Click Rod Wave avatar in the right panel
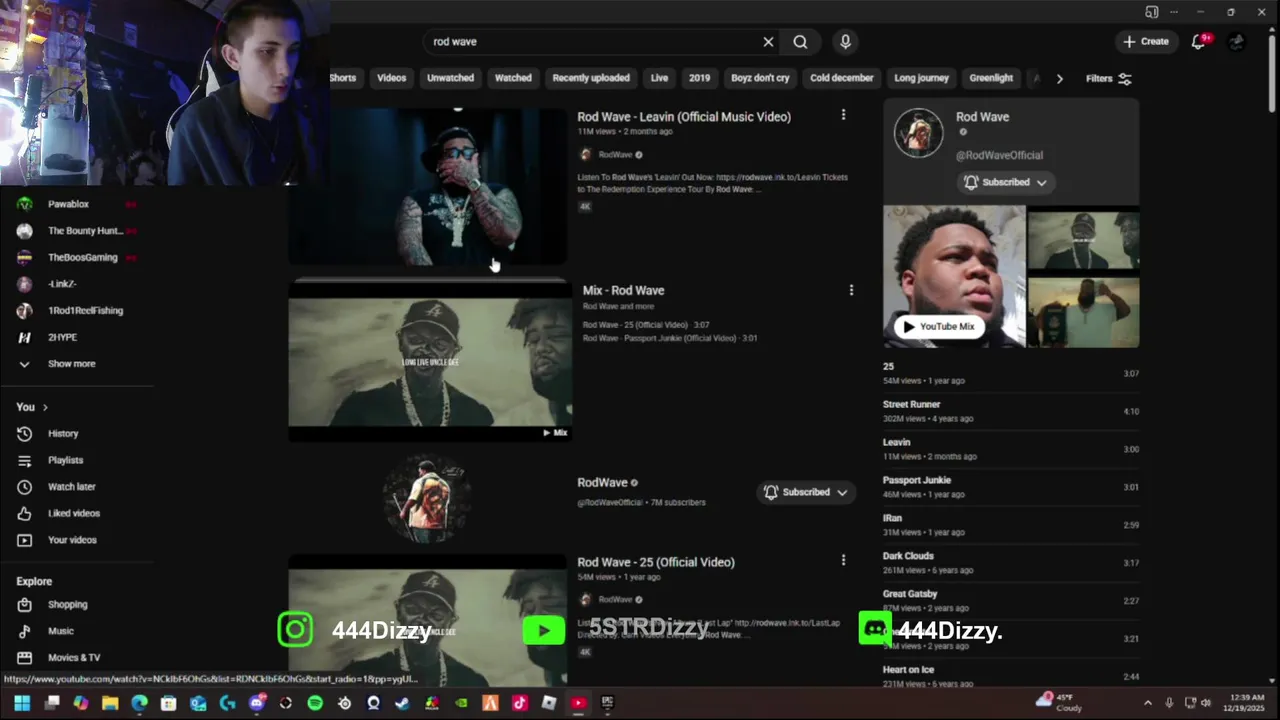This screenshot has width=1280, height=720. (x=918, y=133)
